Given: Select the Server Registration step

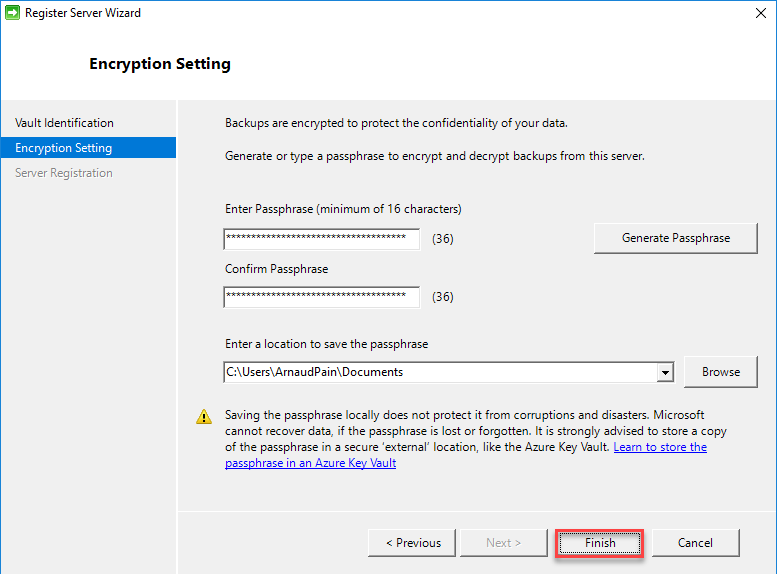Looking at the screenshot, I should click(x=64, y=173).
